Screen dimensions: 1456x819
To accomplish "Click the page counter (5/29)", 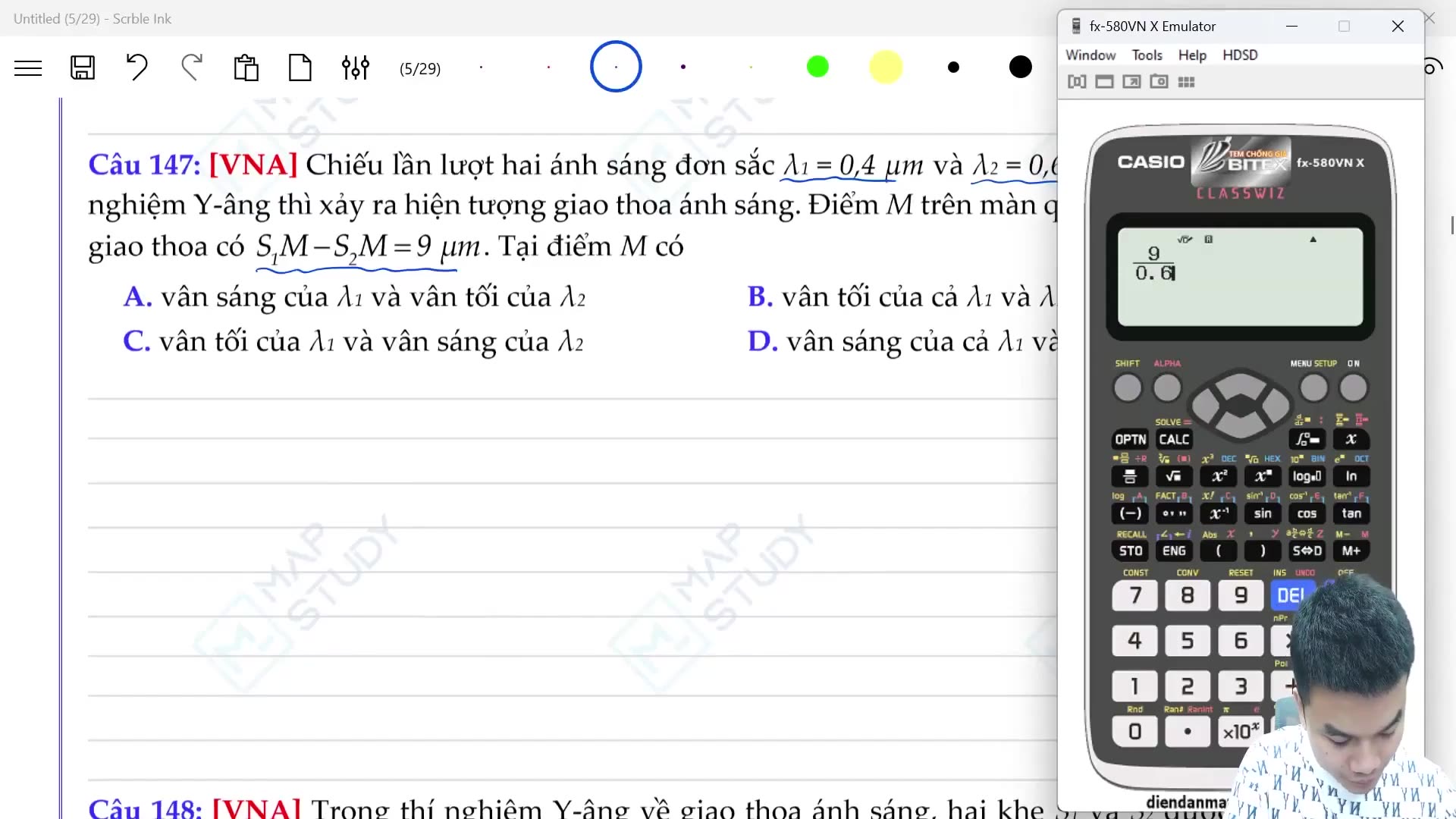I will click(420, 69).
